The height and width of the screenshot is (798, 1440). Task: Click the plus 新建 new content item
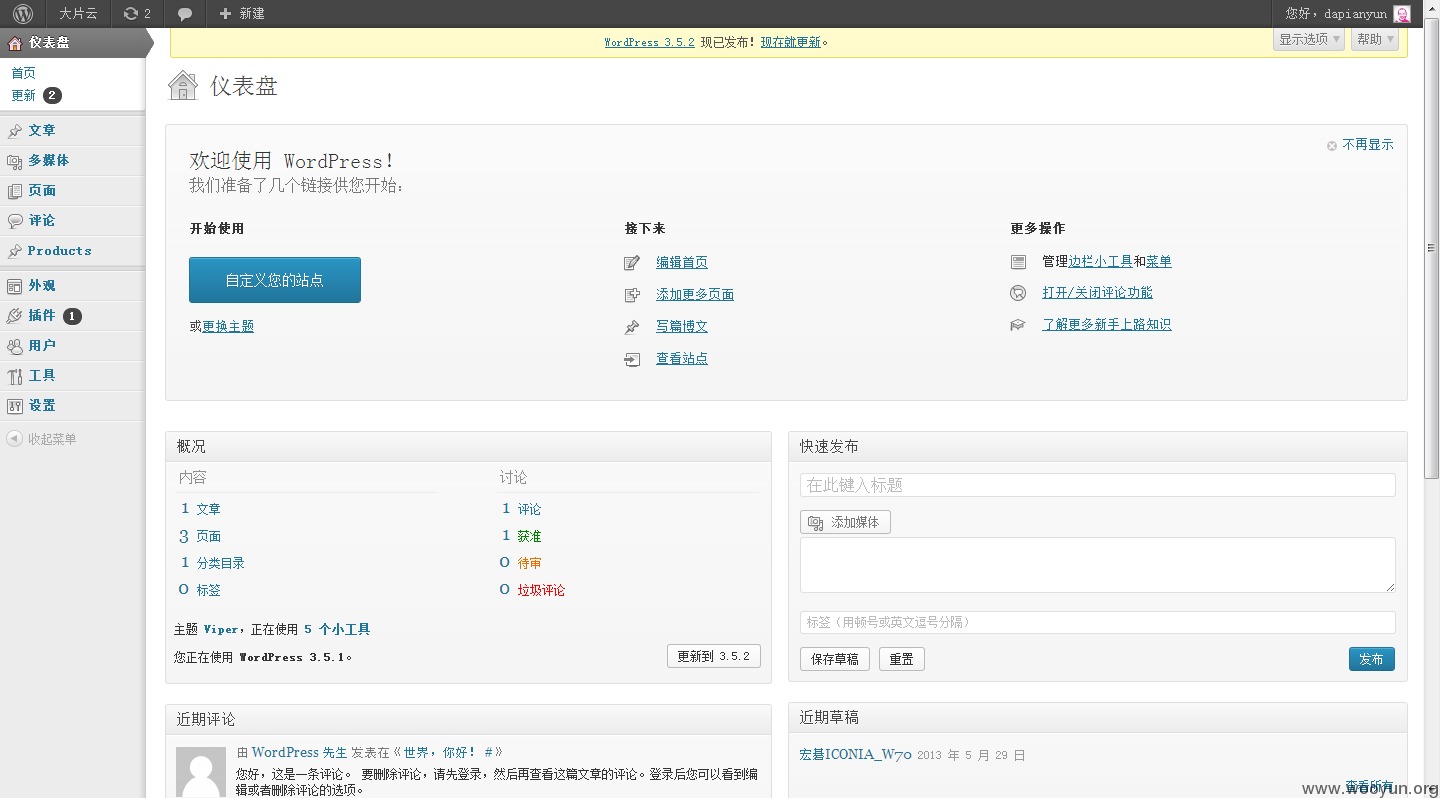pos(242,14)
